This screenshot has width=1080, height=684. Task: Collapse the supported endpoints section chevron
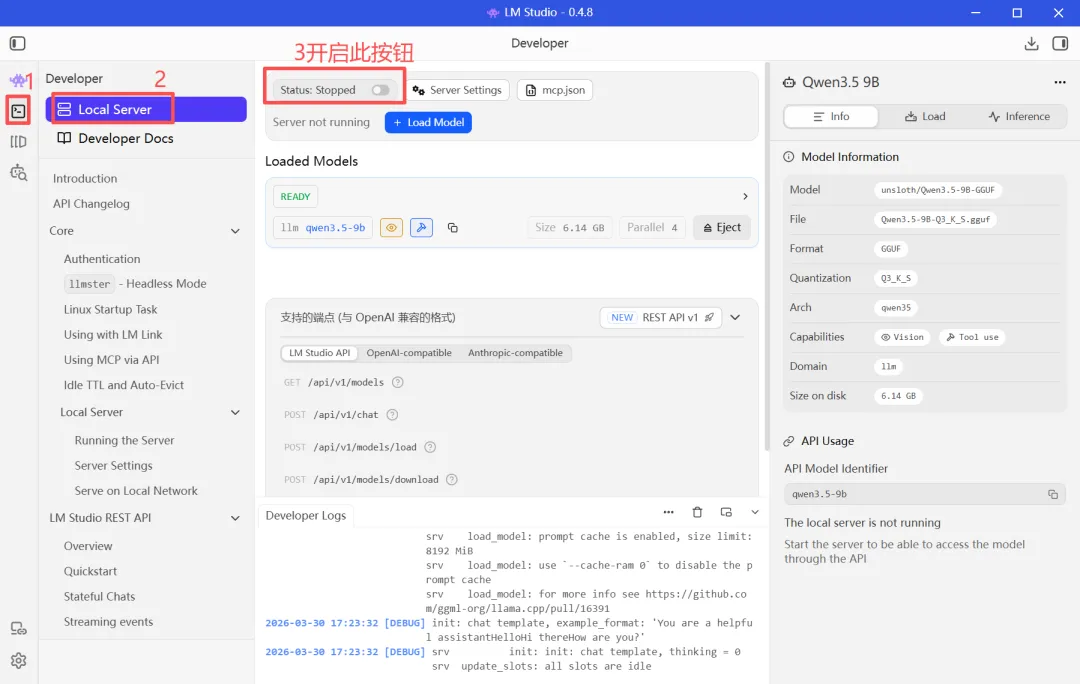pos(735,318)
